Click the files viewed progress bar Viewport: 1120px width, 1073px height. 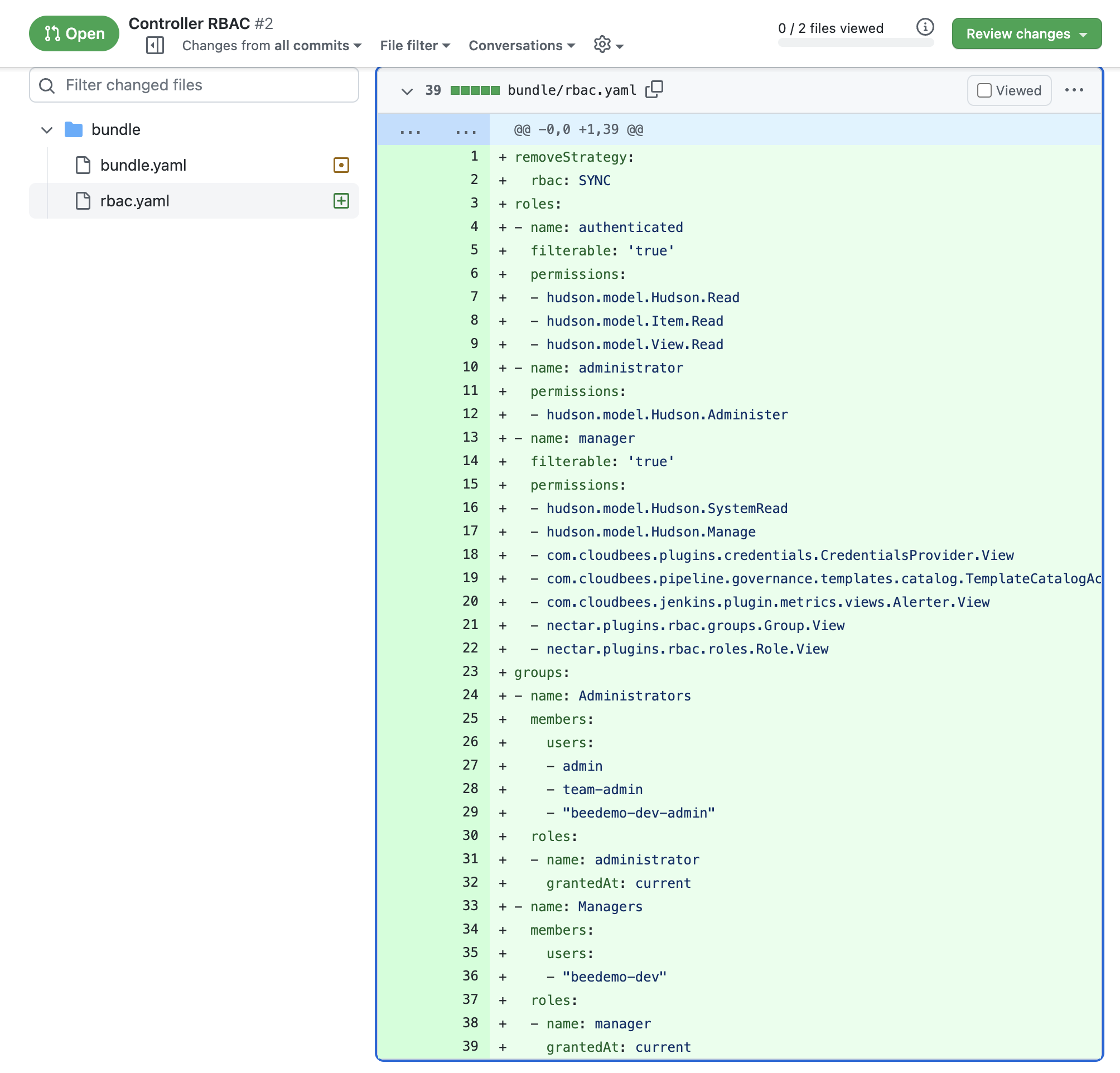tap(856, 41)
